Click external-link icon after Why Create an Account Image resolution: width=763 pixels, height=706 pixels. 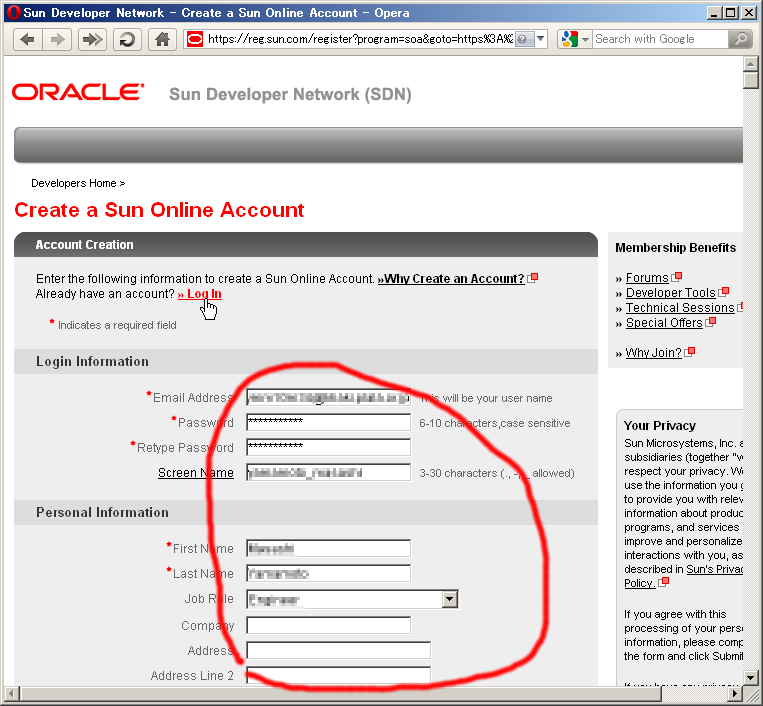click(x=533, y=278)
